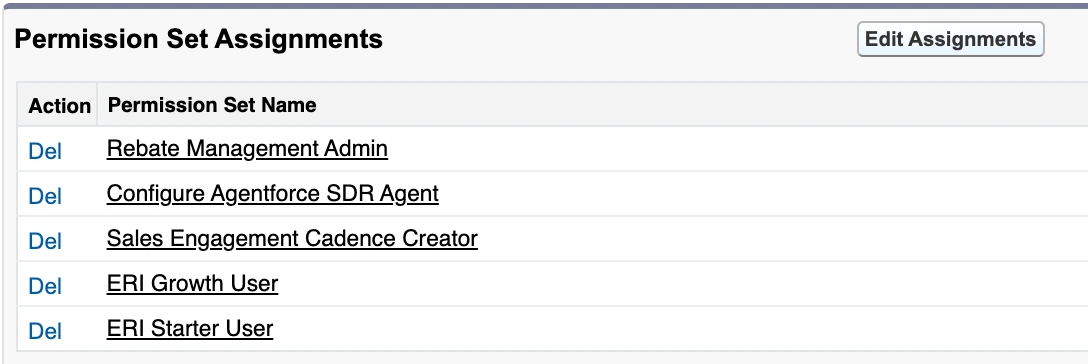
Task: Click empty space in Sales Engagement Cadence row
Action: 784,239
